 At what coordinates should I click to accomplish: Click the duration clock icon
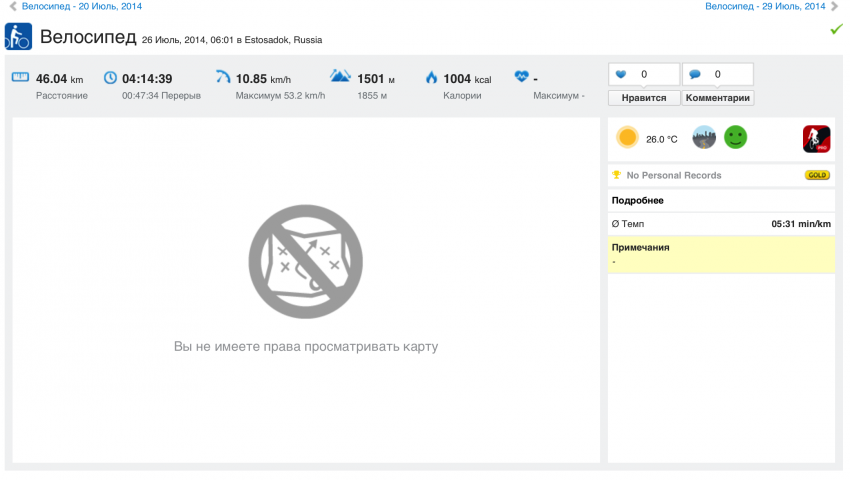coord(110,77)
